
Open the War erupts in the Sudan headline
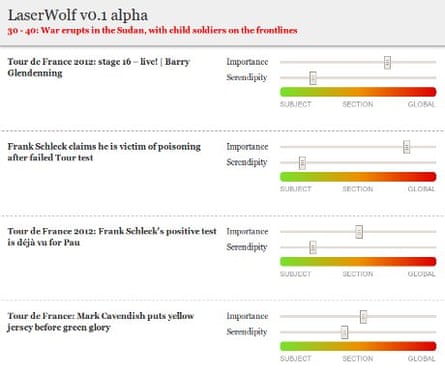point(152,30)
